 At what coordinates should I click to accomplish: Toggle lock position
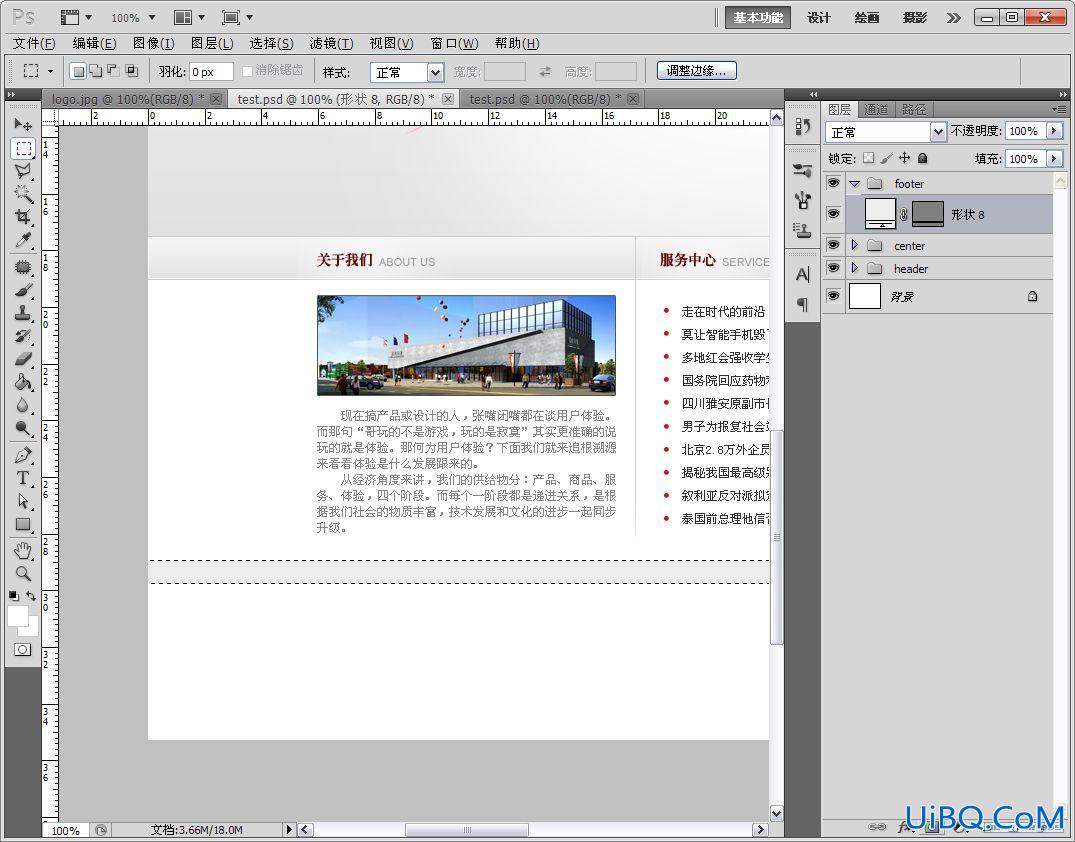pyautogui.click(x=904, y=158)
